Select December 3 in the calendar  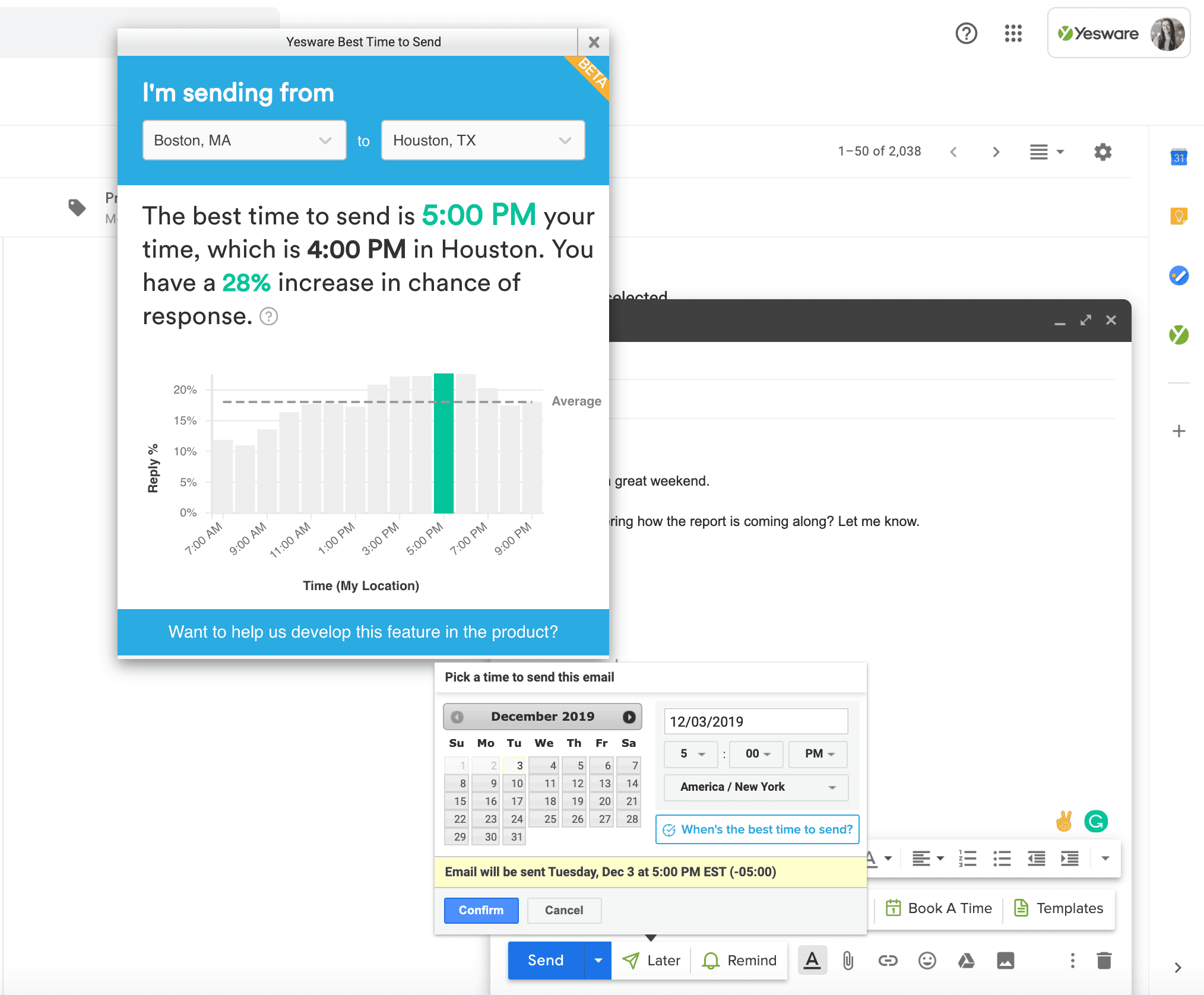click(x=514, y=765)
